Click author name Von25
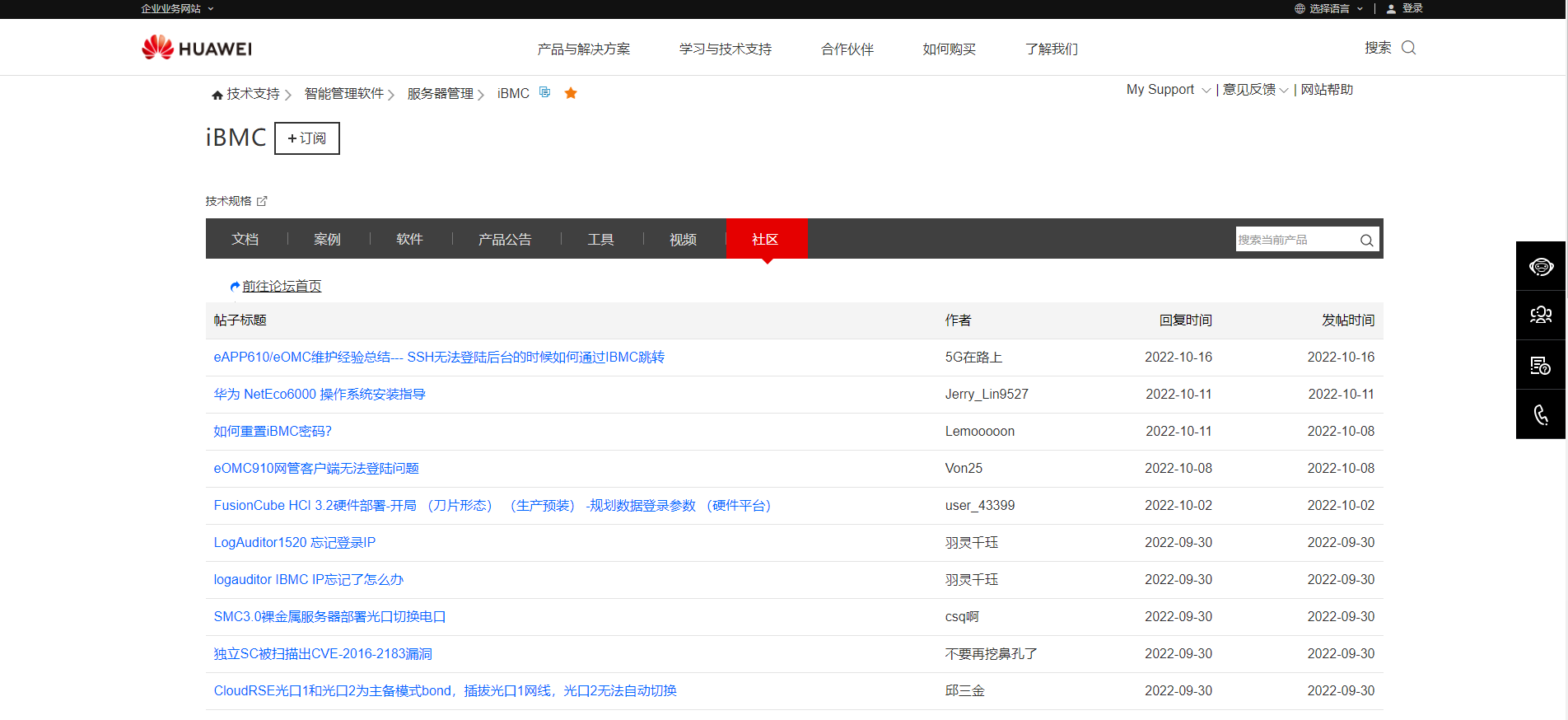This screenshot has height=720, width=1568. 964,469
